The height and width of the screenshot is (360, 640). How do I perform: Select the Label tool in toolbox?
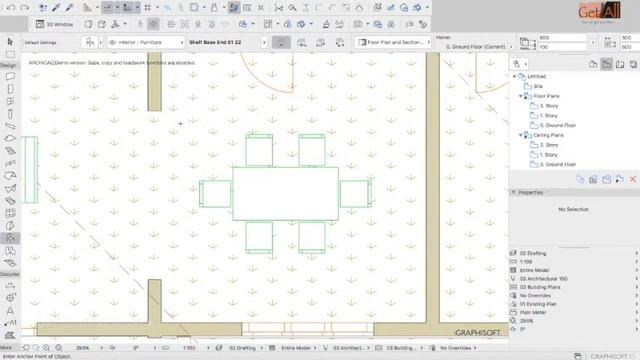[x=10, y=323]
